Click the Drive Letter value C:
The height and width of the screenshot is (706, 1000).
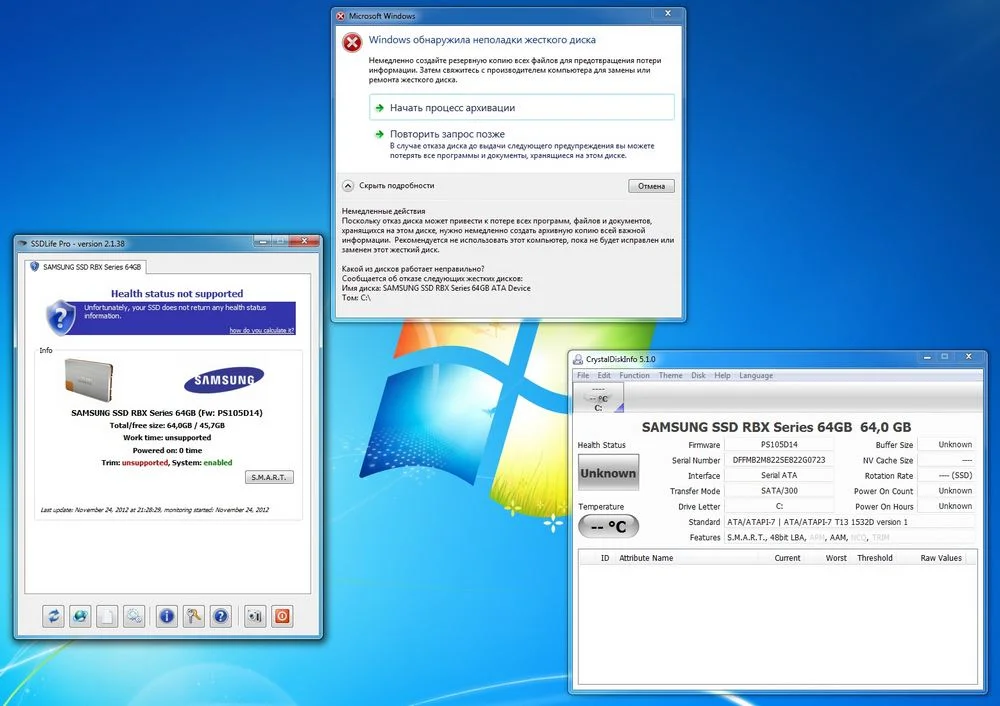tap(779, 506)
